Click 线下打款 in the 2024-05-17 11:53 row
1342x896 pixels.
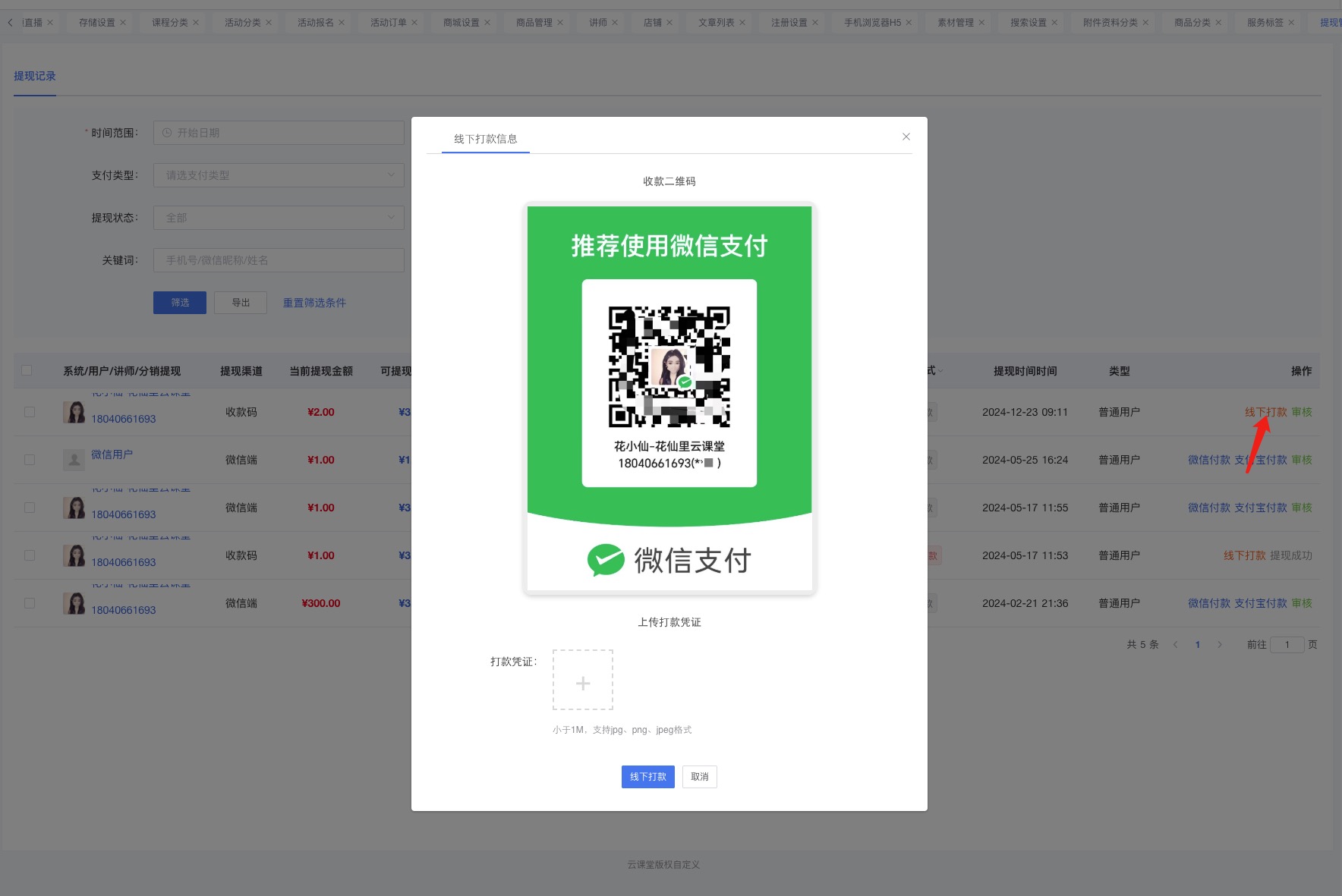click(1245, 555)
